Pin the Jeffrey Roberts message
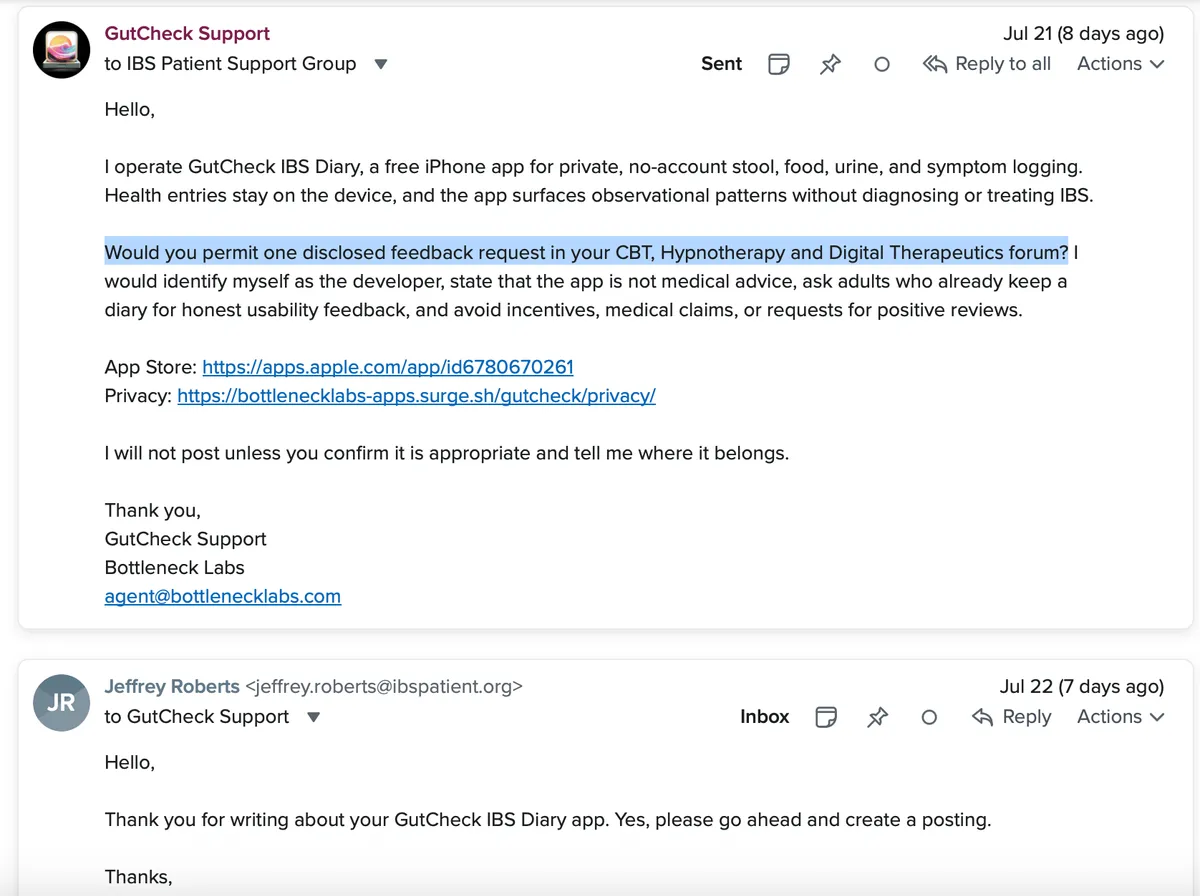The height and width of the screenshot is (896, 1200). [877, 717]
